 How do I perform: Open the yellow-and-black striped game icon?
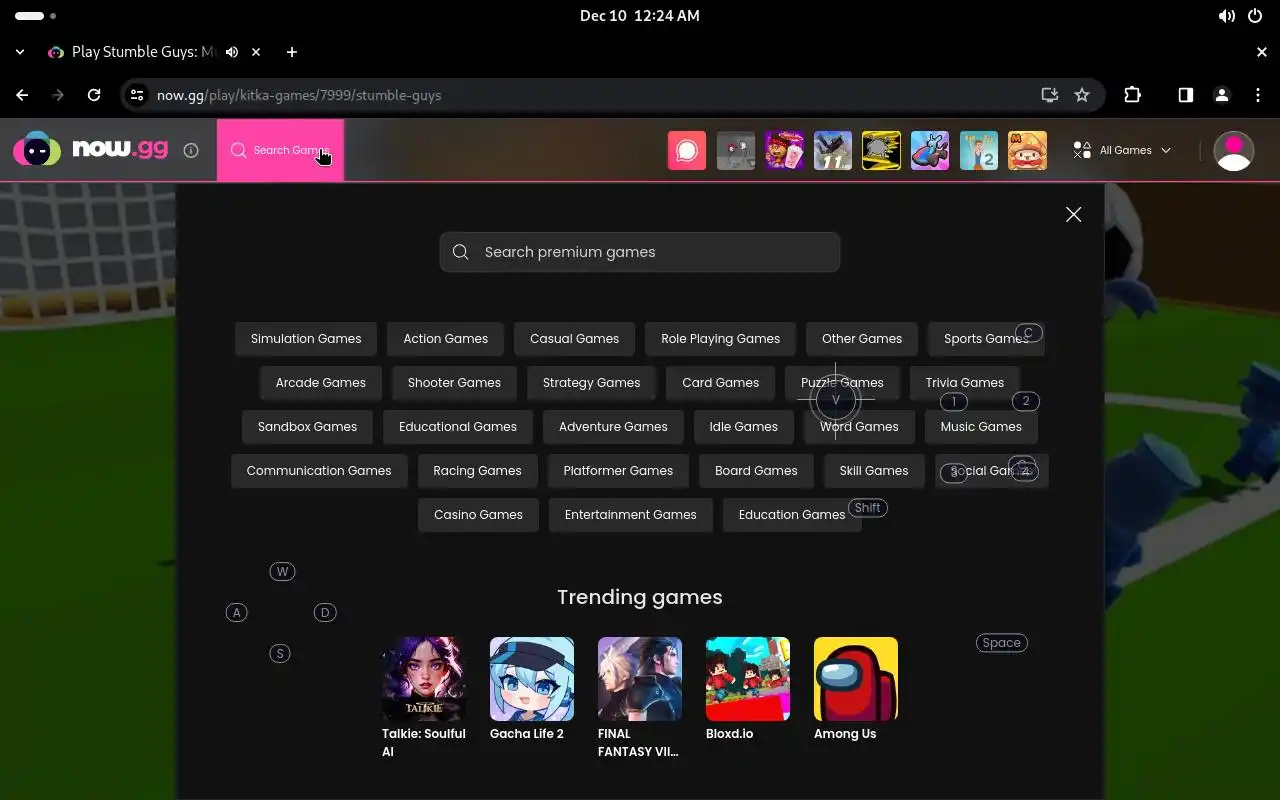881,150
